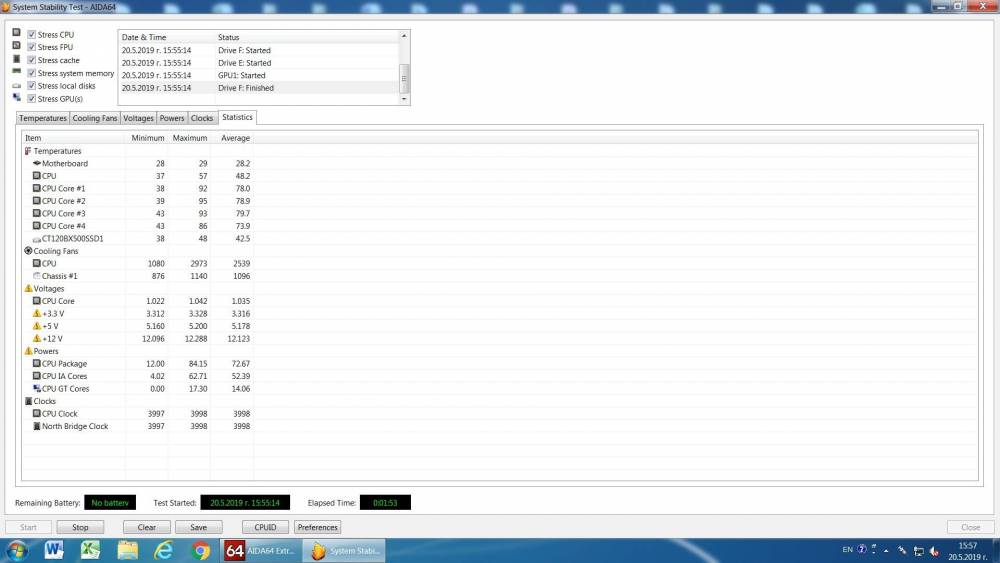Screen dimensions: 1000x563
Task: Click the Chassis #1 fan icon
Action: (36, 275)
